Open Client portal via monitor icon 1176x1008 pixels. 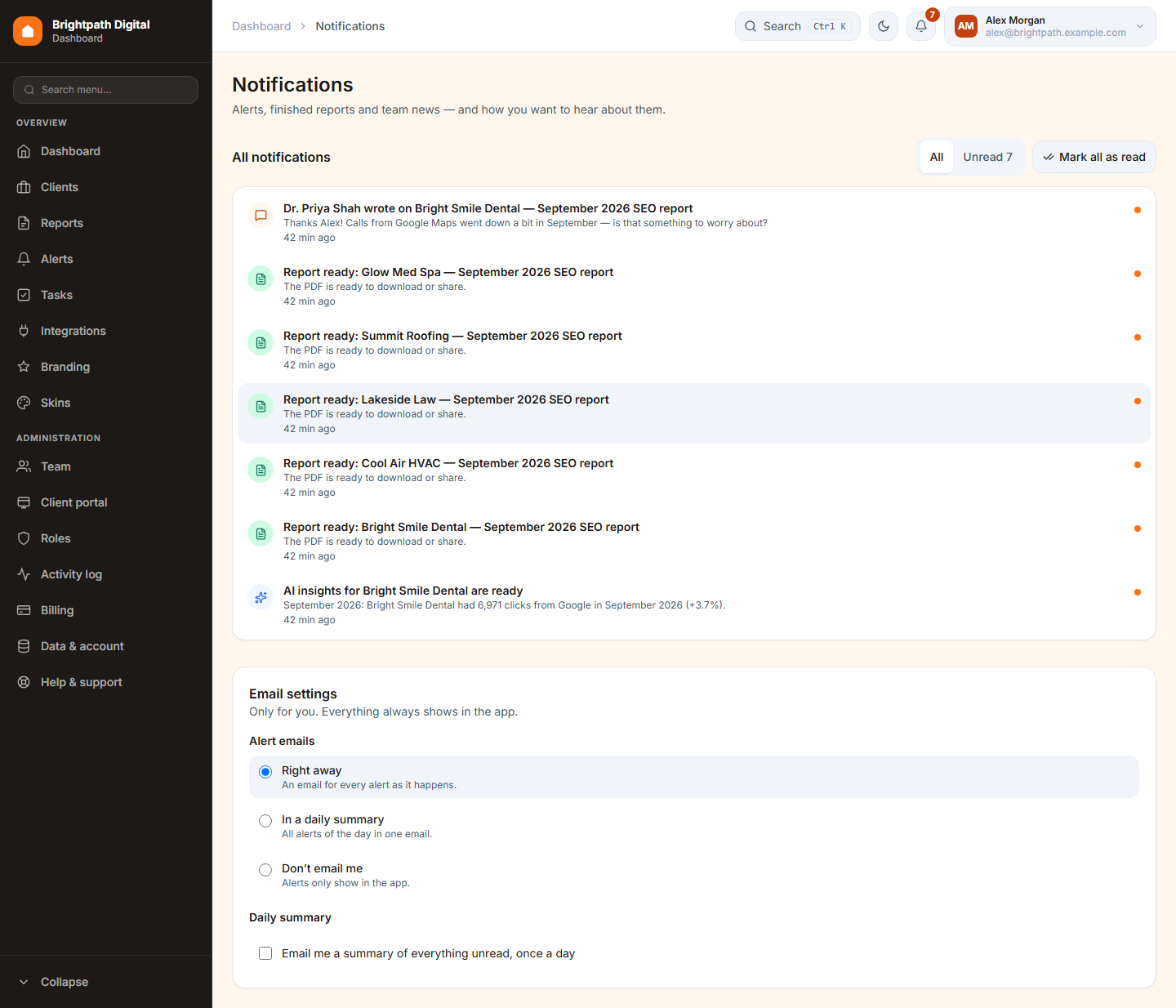point(24,502)
